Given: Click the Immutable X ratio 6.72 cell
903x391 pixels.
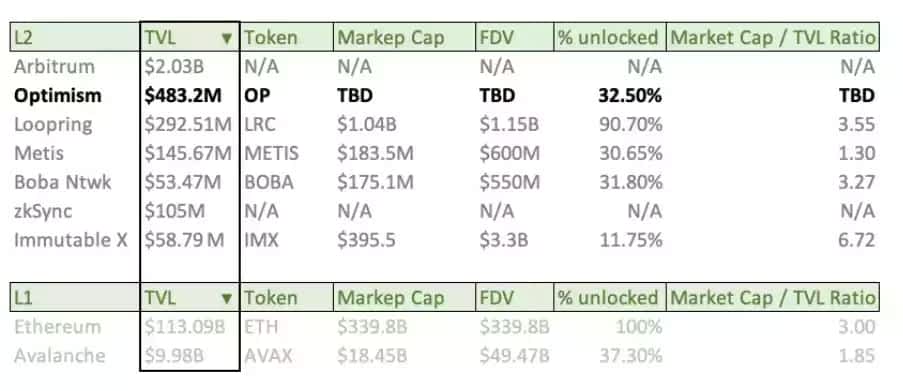Looking at the screenshot, I should [x=773, y=240].
